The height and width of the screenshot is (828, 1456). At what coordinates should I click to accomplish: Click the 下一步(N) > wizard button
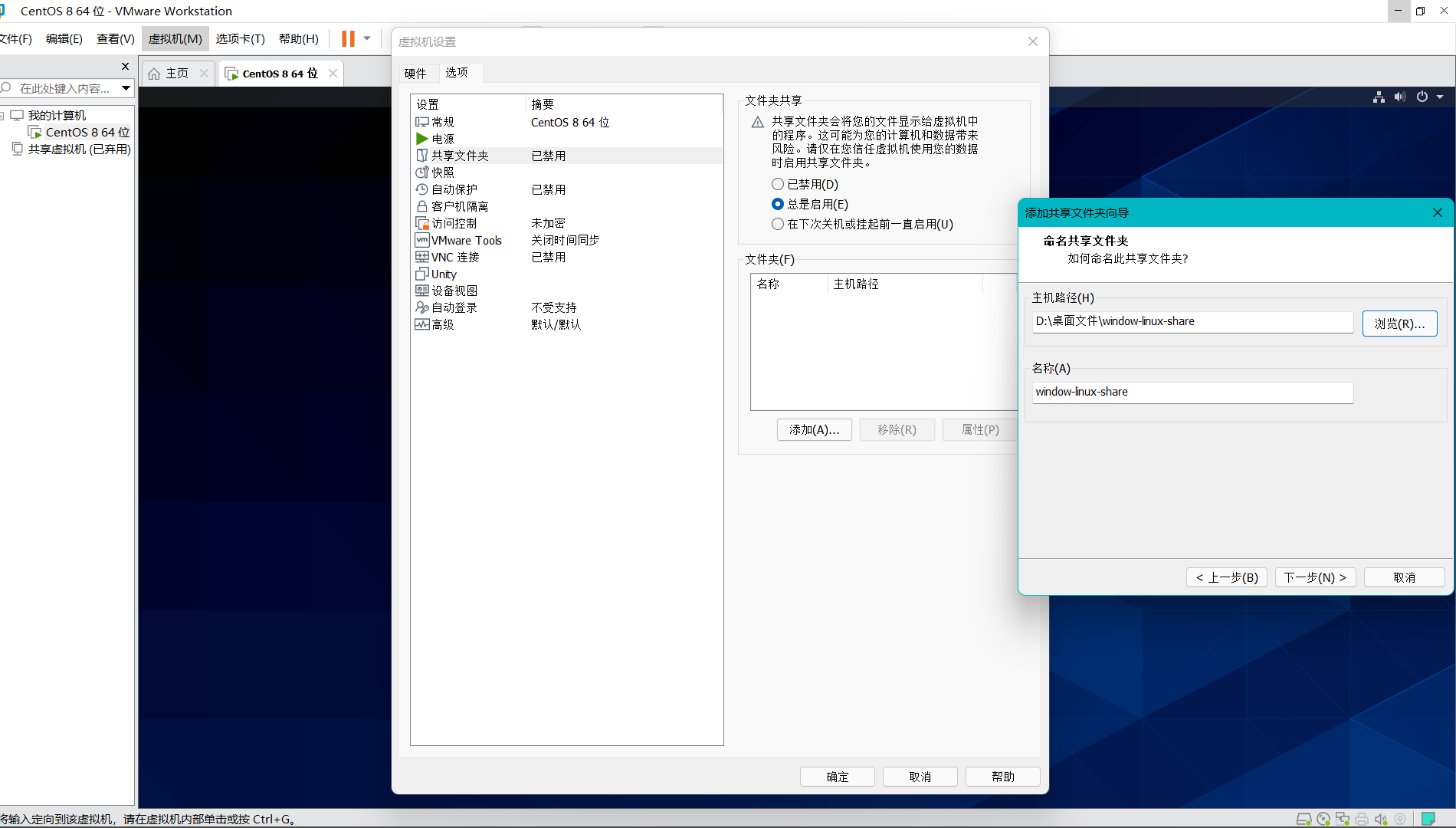pyautogui.click(x=1315, y=577)
